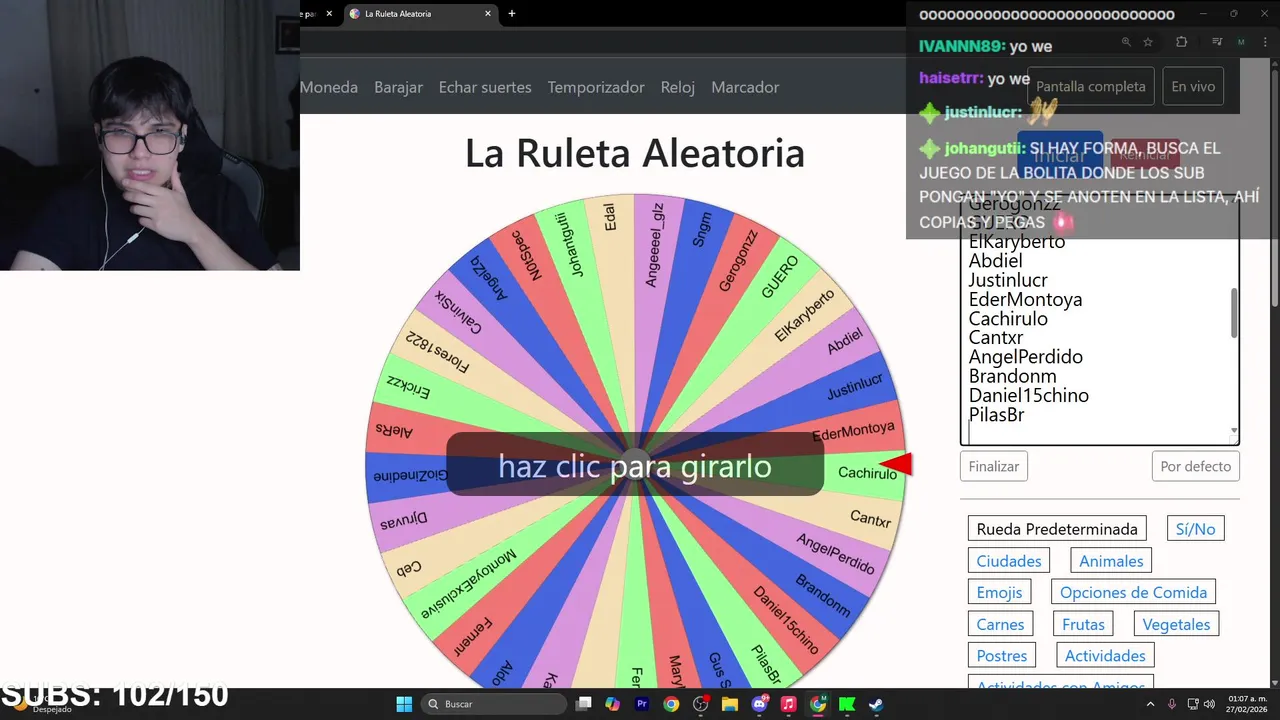Click the Cantxr entry in names list
The height and width of the screenshot is (720, 1280).
click(x=996, y=337)
